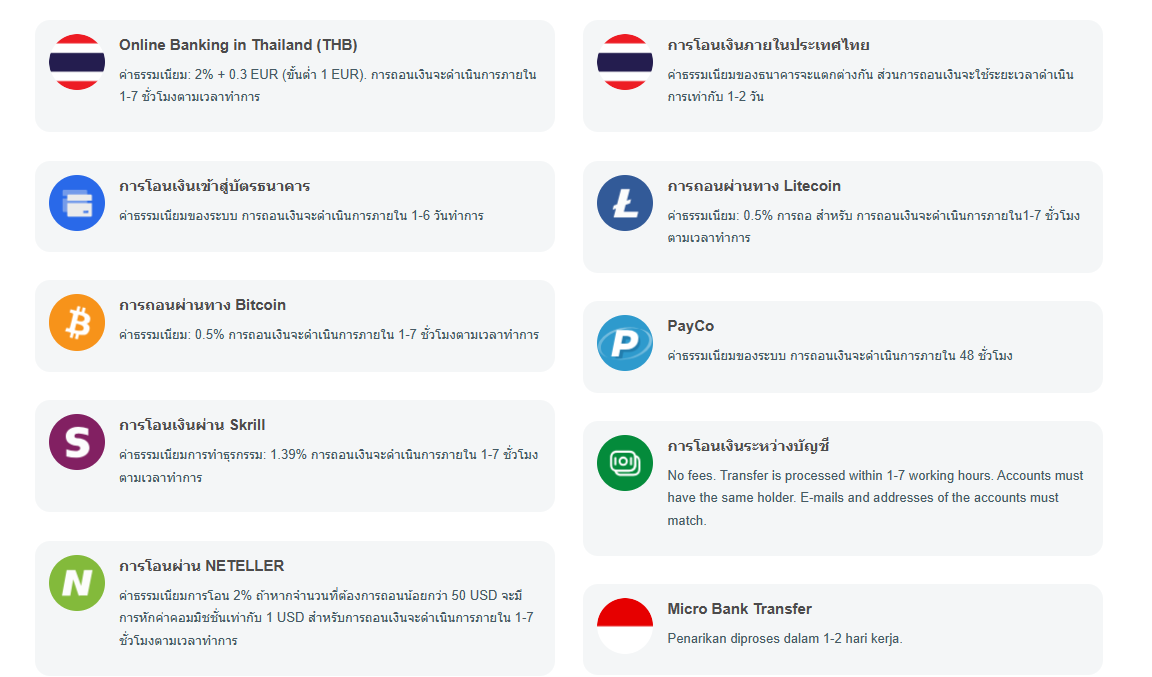
Task: Click the green internal transfer cash icon
Action: [x=625, y=463]
